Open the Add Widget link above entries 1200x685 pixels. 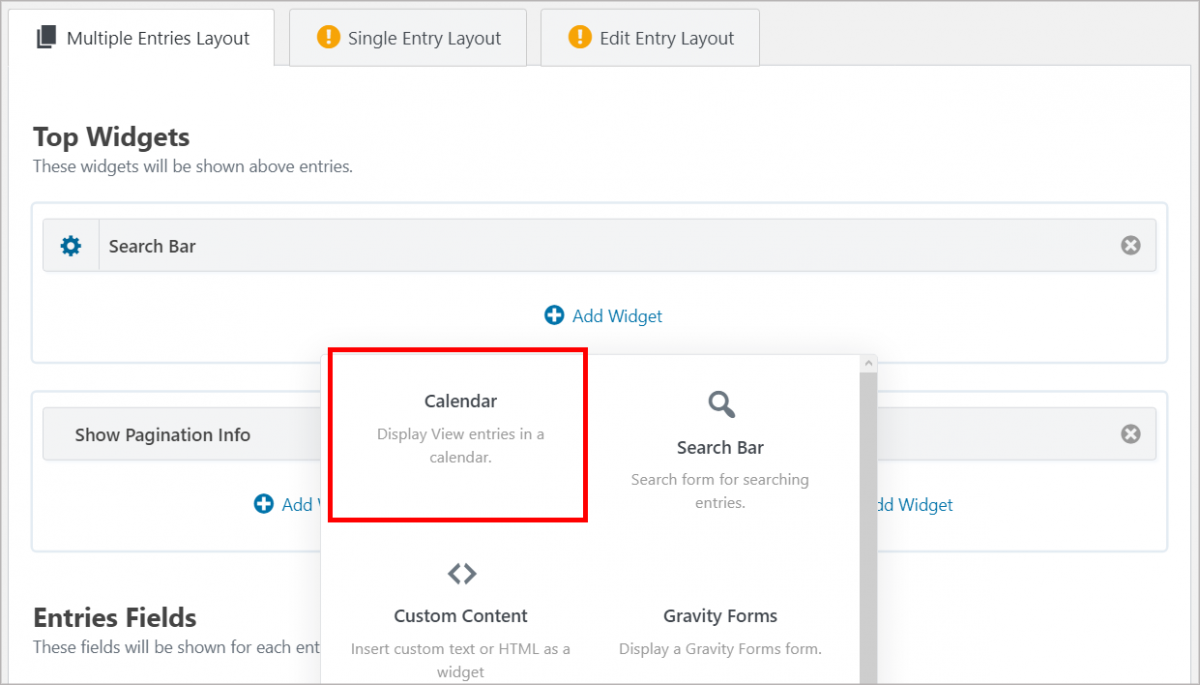tap(617, 315)
